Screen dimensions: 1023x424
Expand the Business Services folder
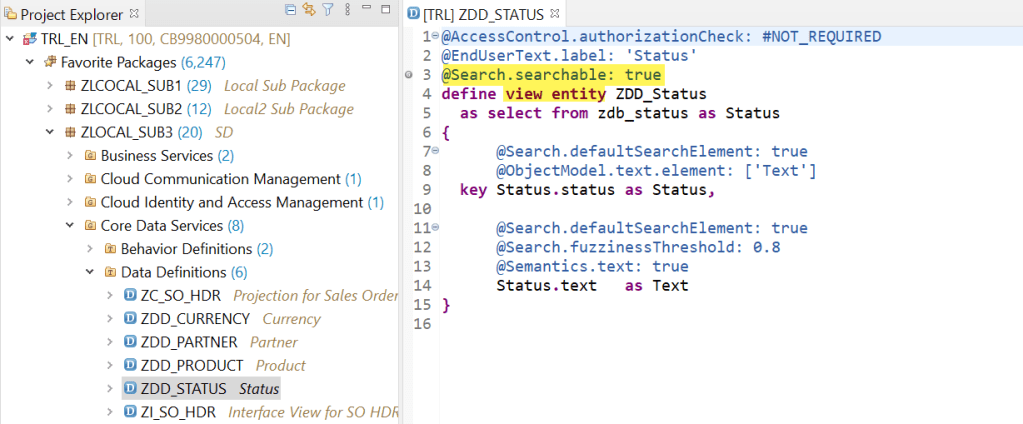pyautogui.click(x=70, y=156)
